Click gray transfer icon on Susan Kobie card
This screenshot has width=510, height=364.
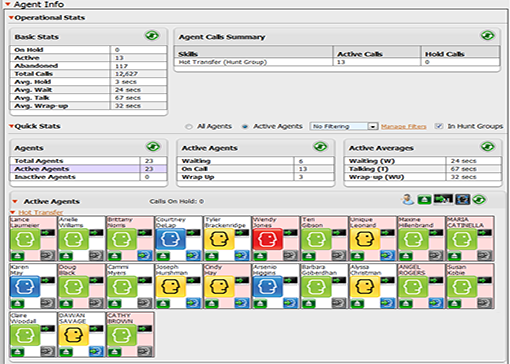484,303
